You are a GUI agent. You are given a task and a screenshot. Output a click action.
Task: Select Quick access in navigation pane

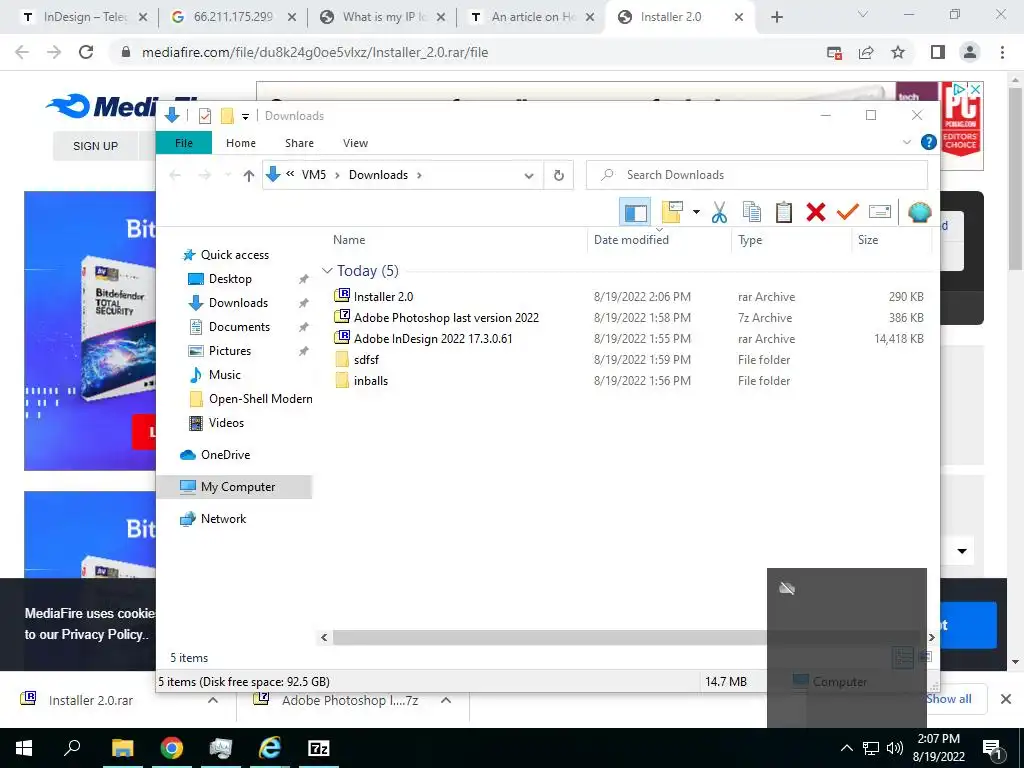tap(234, 255)
